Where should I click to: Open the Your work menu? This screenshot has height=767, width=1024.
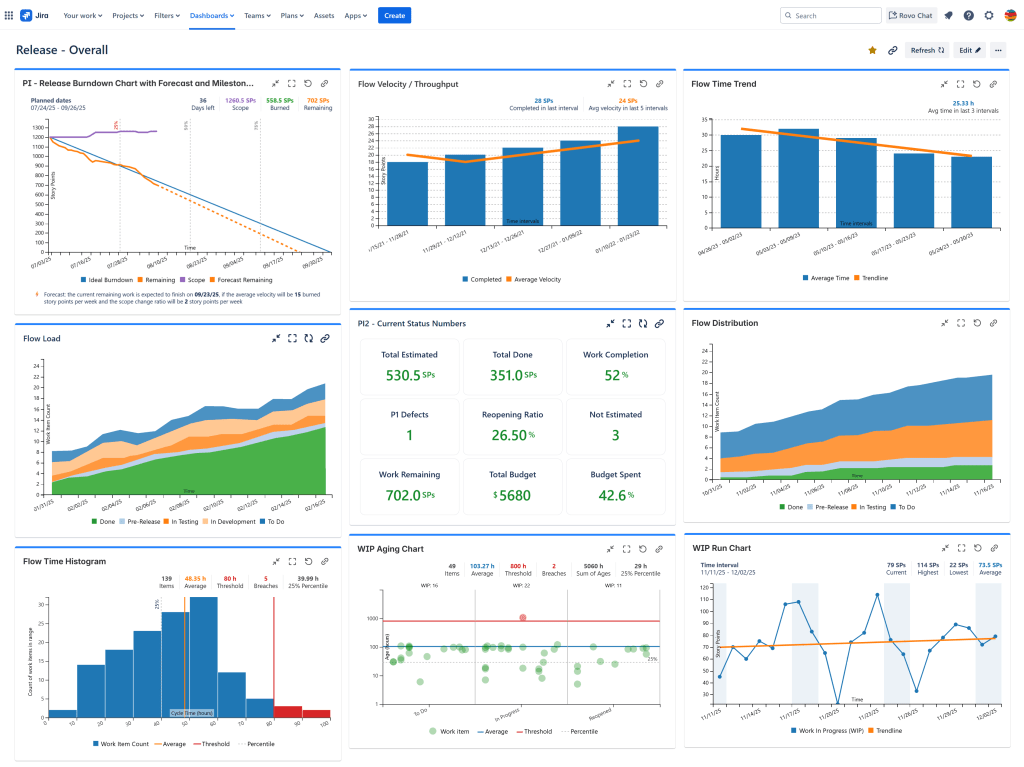[82, 16]
